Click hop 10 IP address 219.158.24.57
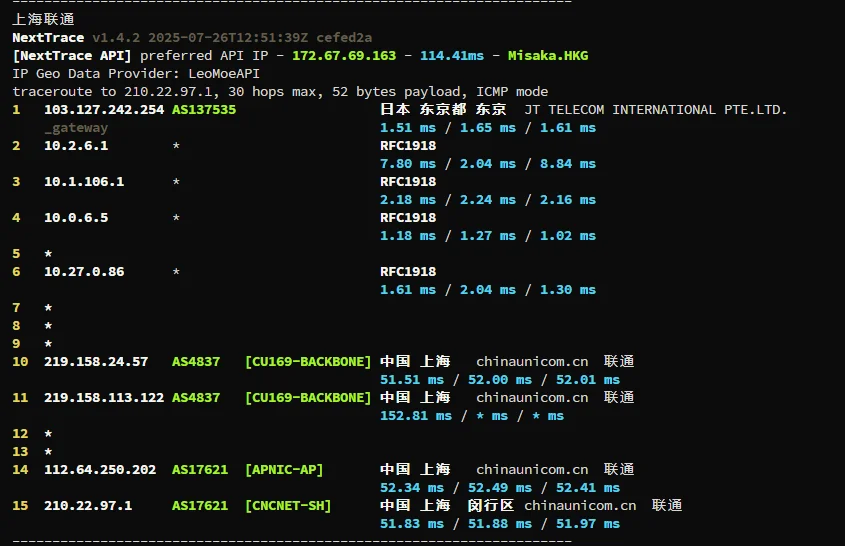The width and height of the screenshot is (845, 546). click(x=96, y=361)
